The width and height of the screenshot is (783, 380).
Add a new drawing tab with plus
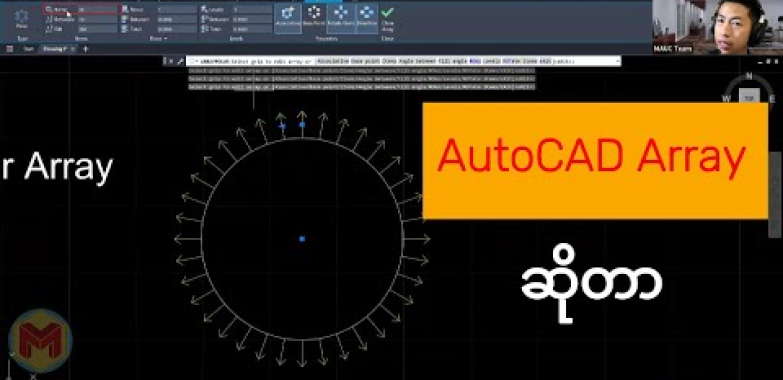[85, 49]
